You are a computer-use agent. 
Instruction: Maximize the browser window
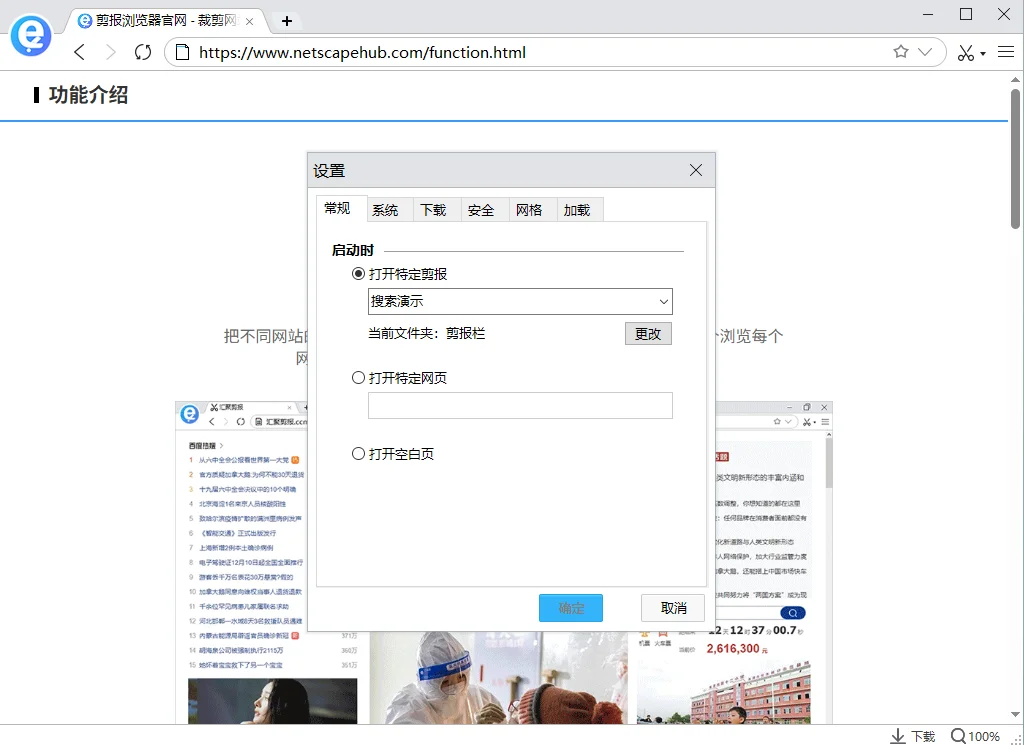[x=966, y=14]
